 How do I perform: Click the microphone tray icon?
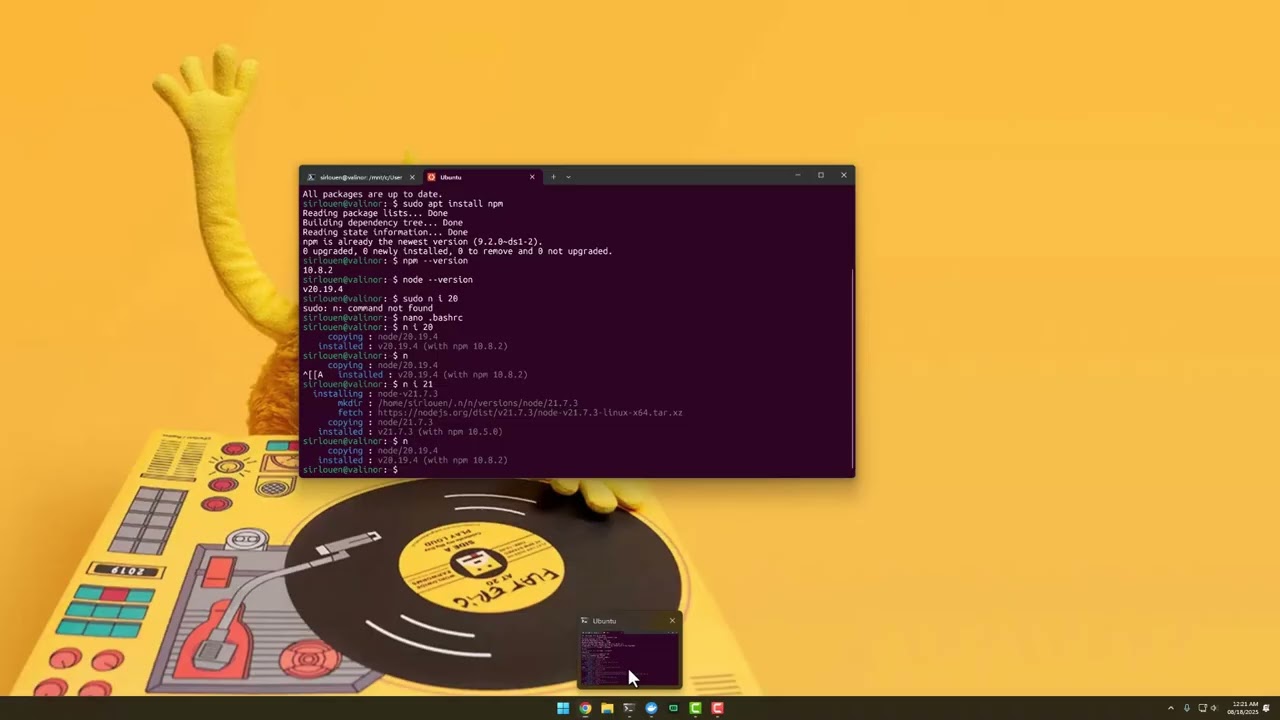pyautogui.click(x=1187, y=708)
